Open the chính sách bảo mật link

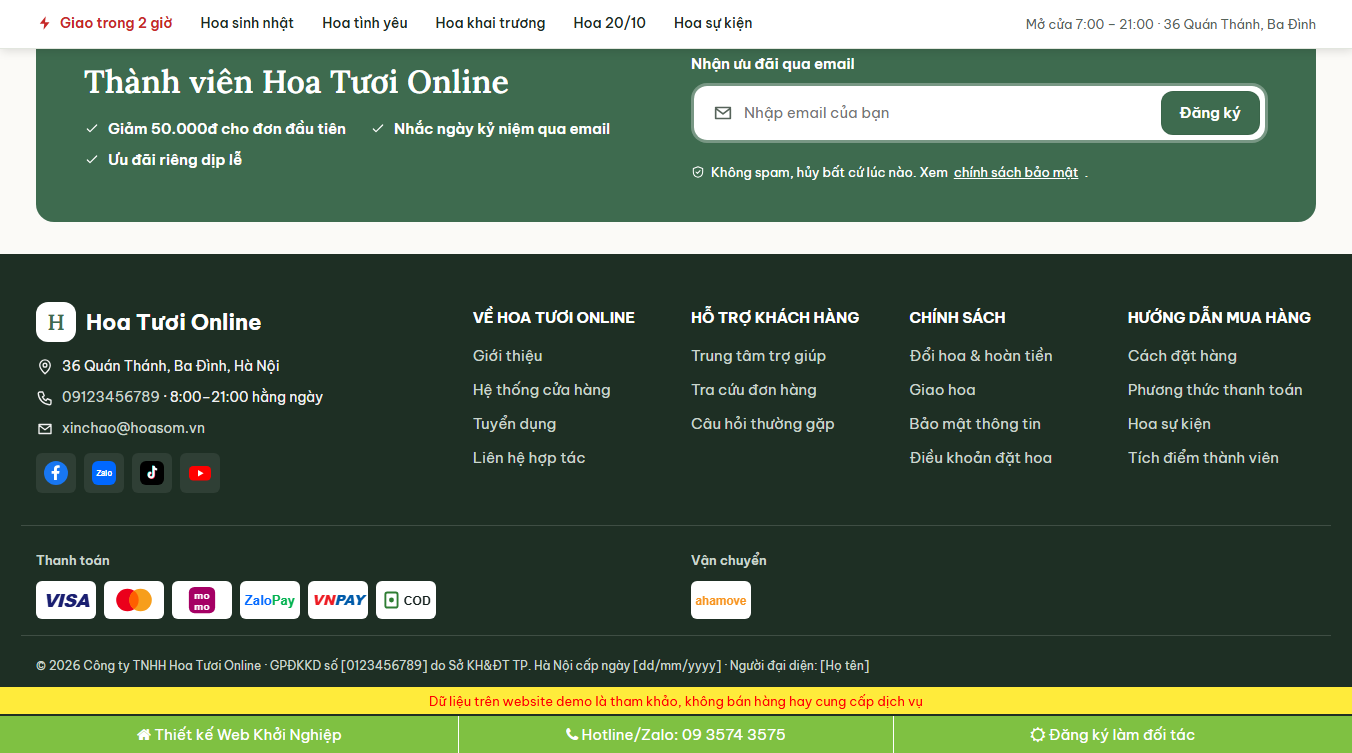[1016, 172]
